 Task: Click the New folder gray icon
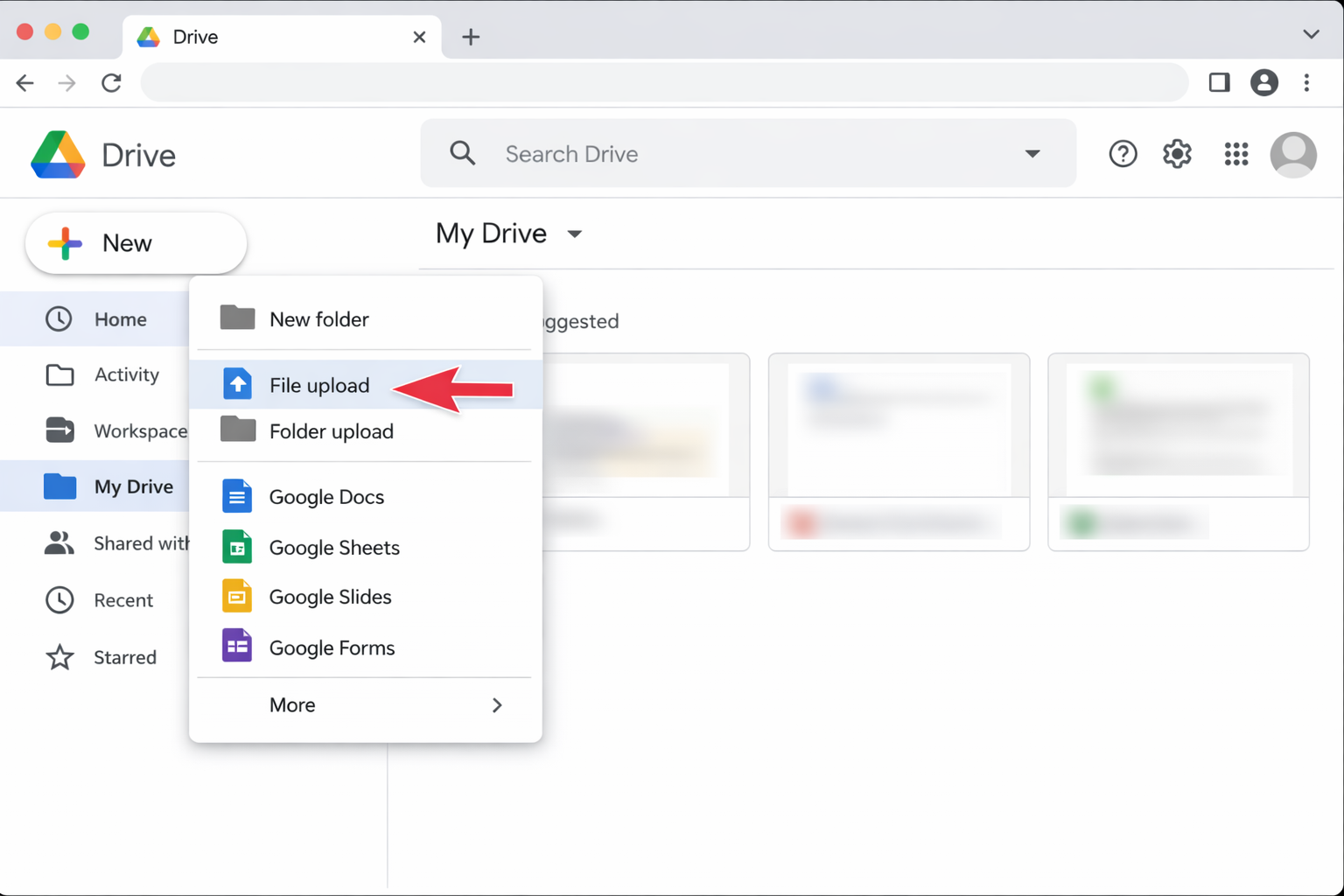tap(237, 317)
